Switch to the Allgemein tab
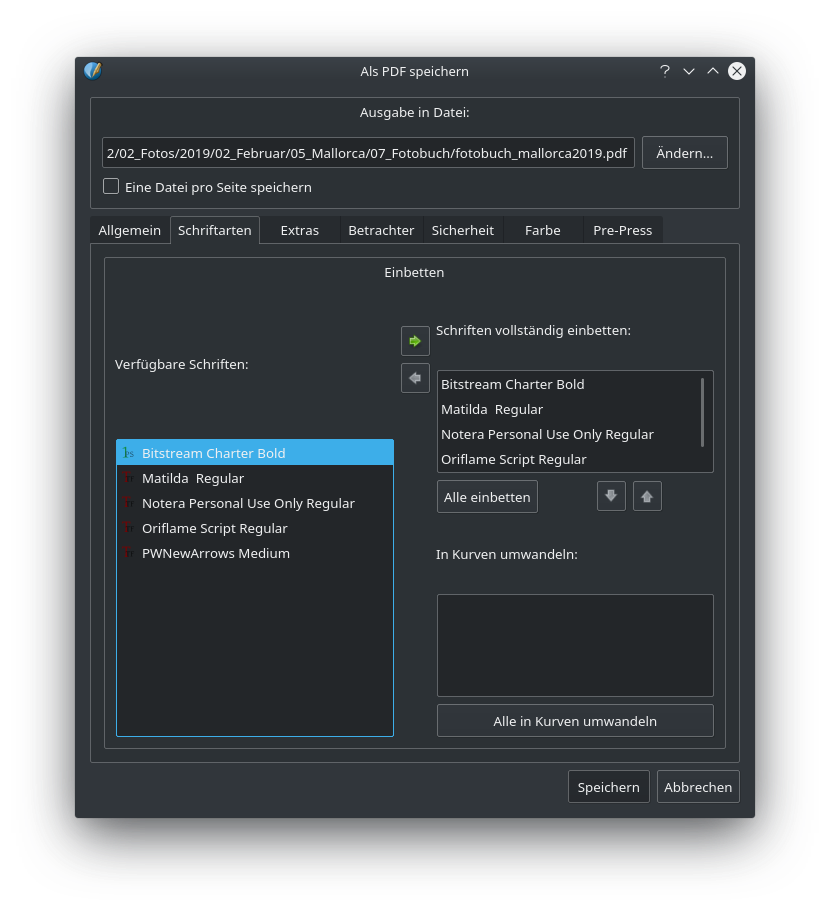 (129, 230)
